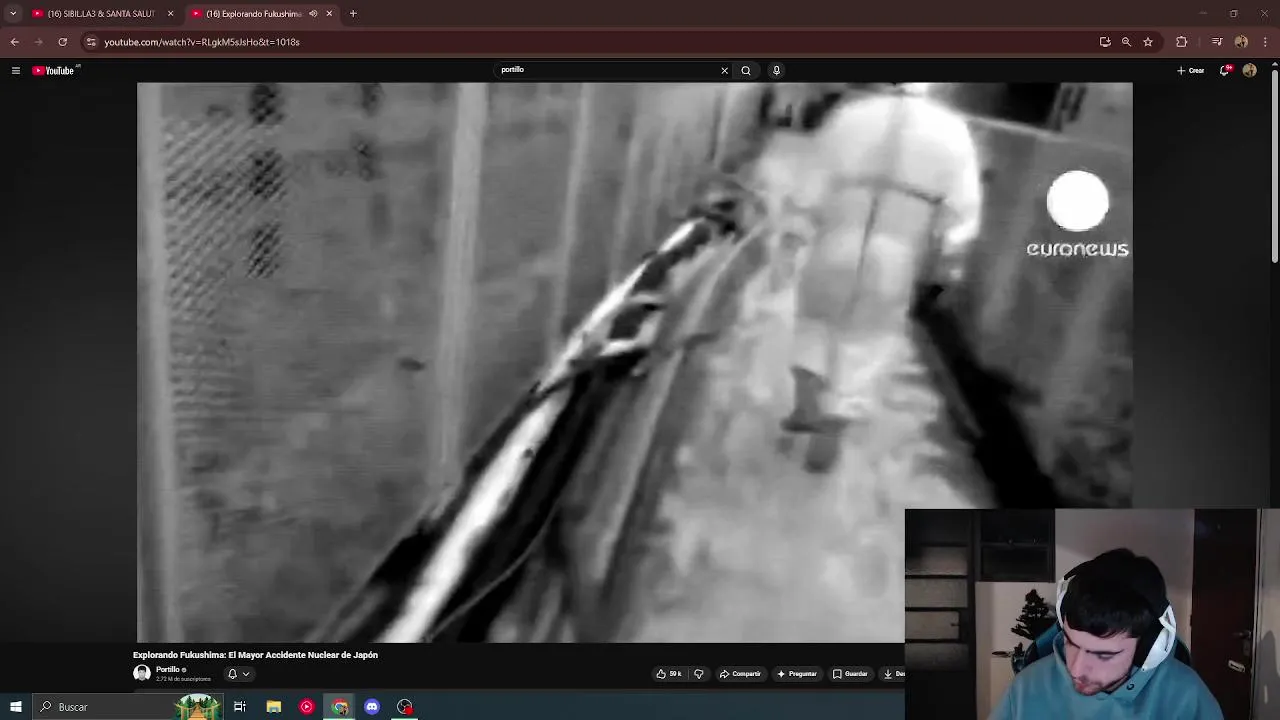Open the Crear video menu

click(x=1190, y=70)
